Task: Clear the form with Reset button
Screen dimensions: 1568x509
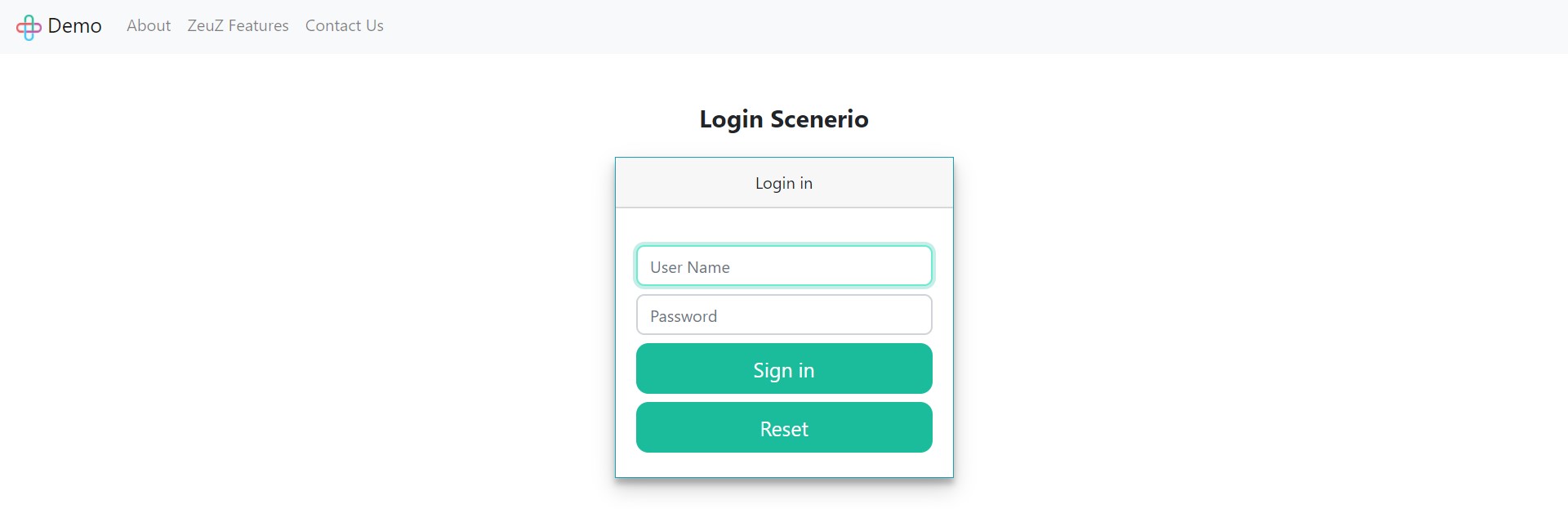Action: point(784,428)
